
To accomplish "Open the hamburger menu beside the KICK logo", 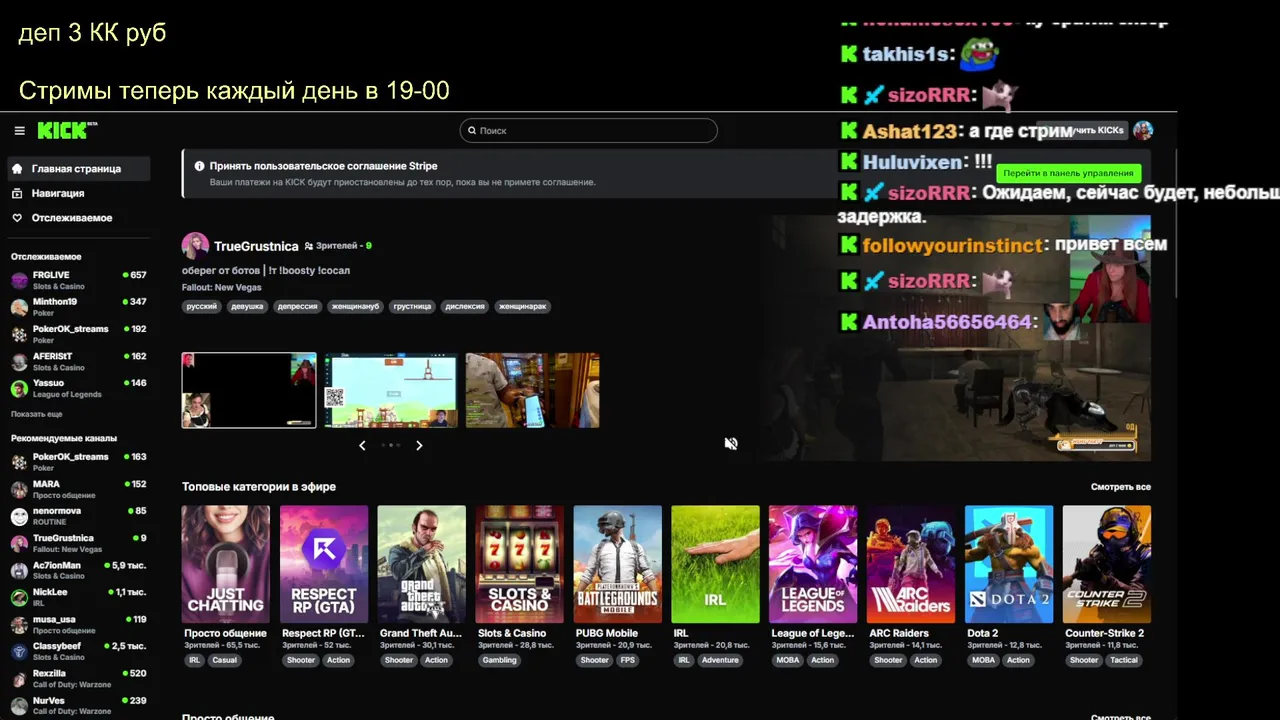I will click(x=19, y=131).
